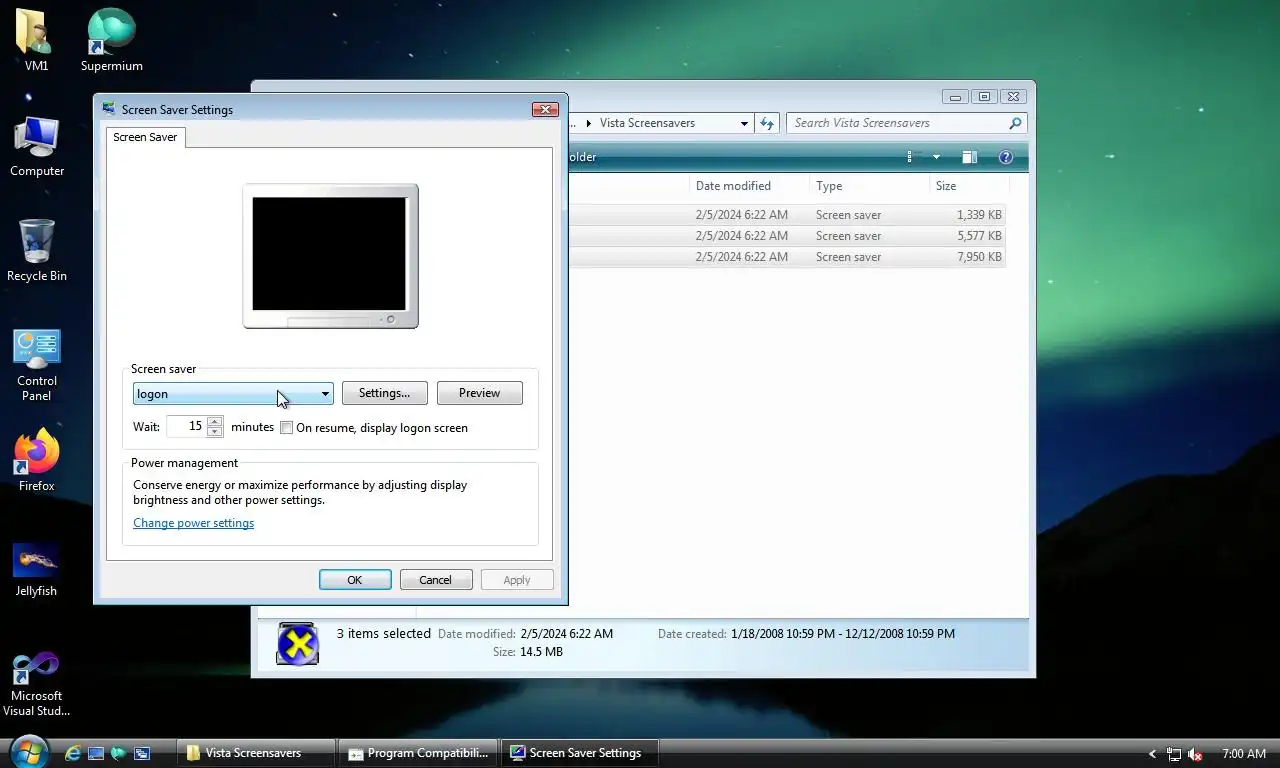The height and width of the screenshot is (768, 1280).
Task: Select the file row sized 7,950 KB
Action: click(x=787, y=257)
